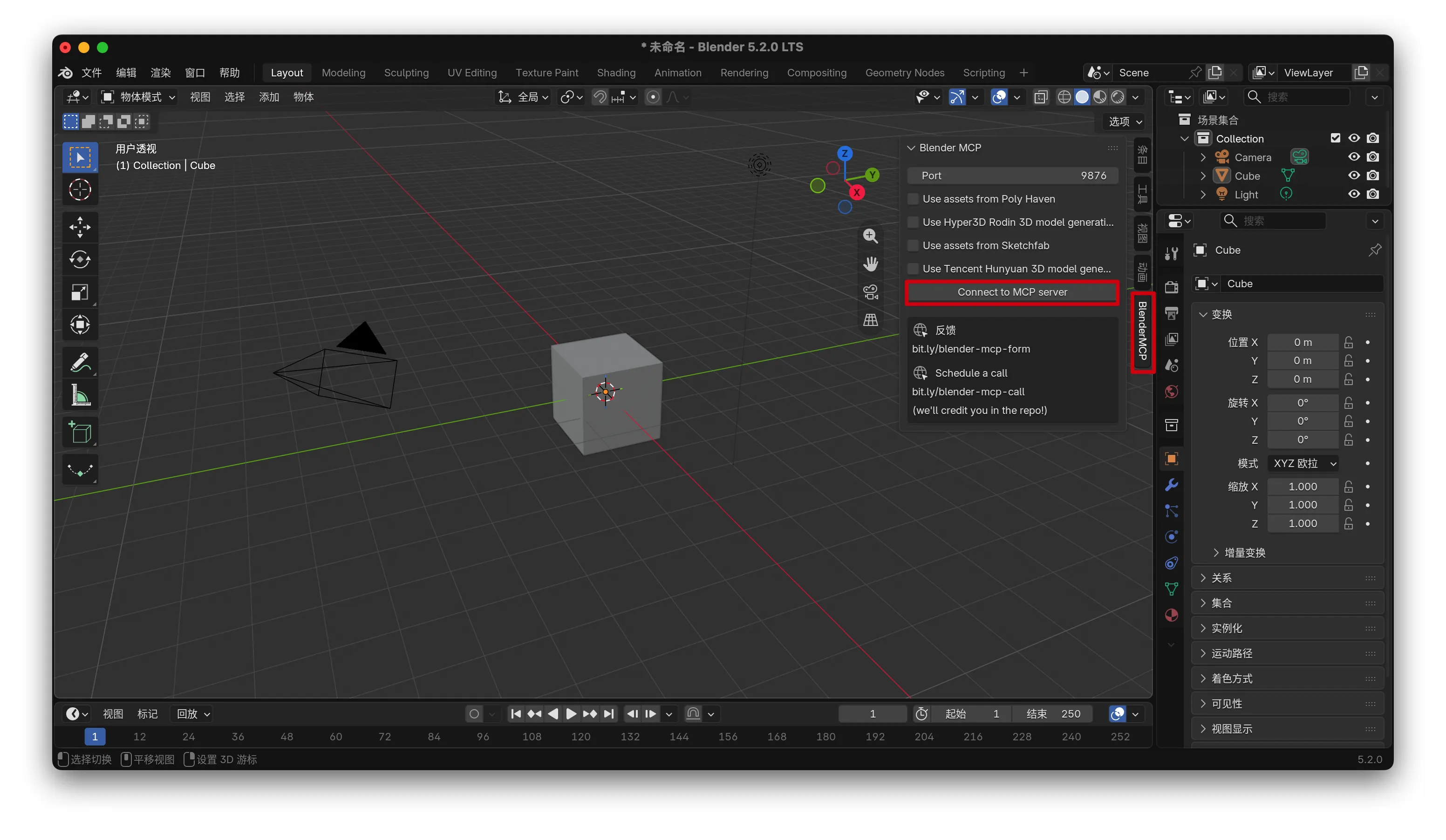Enable Use Hyper3D Rodin 3D model generation
Screen dimensions: 1446x840
pyautogui.click(x=913, y=223)
